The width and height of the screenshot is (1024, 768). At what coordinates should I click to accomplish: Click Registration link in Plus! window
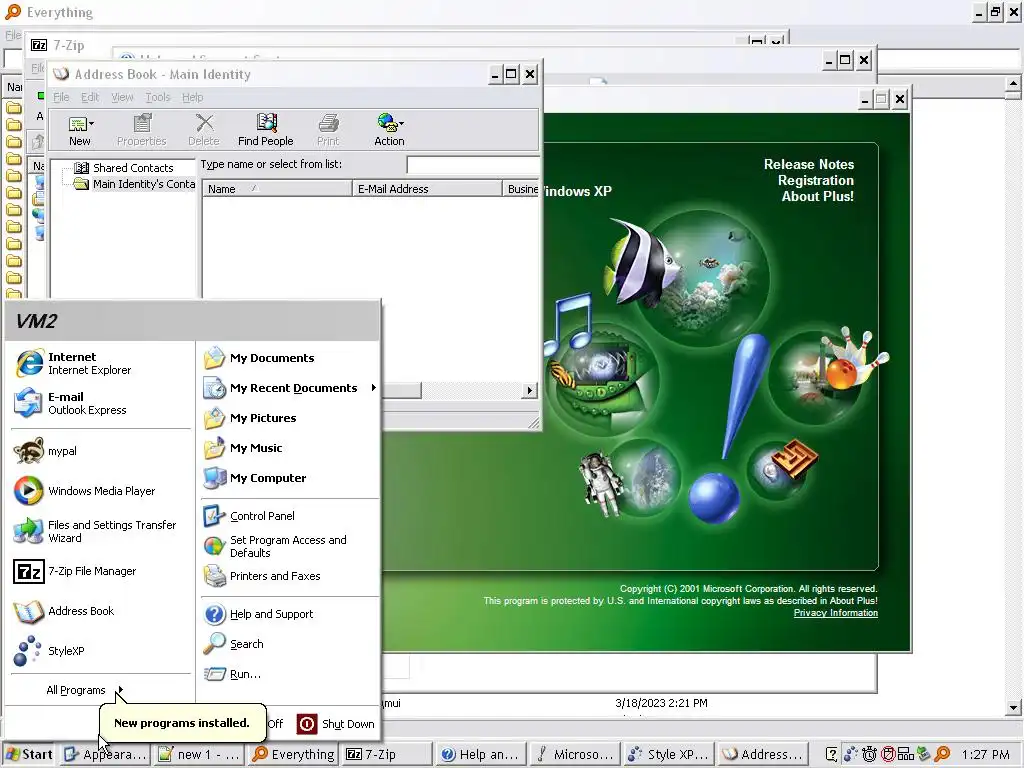click(x=816, y=180)
